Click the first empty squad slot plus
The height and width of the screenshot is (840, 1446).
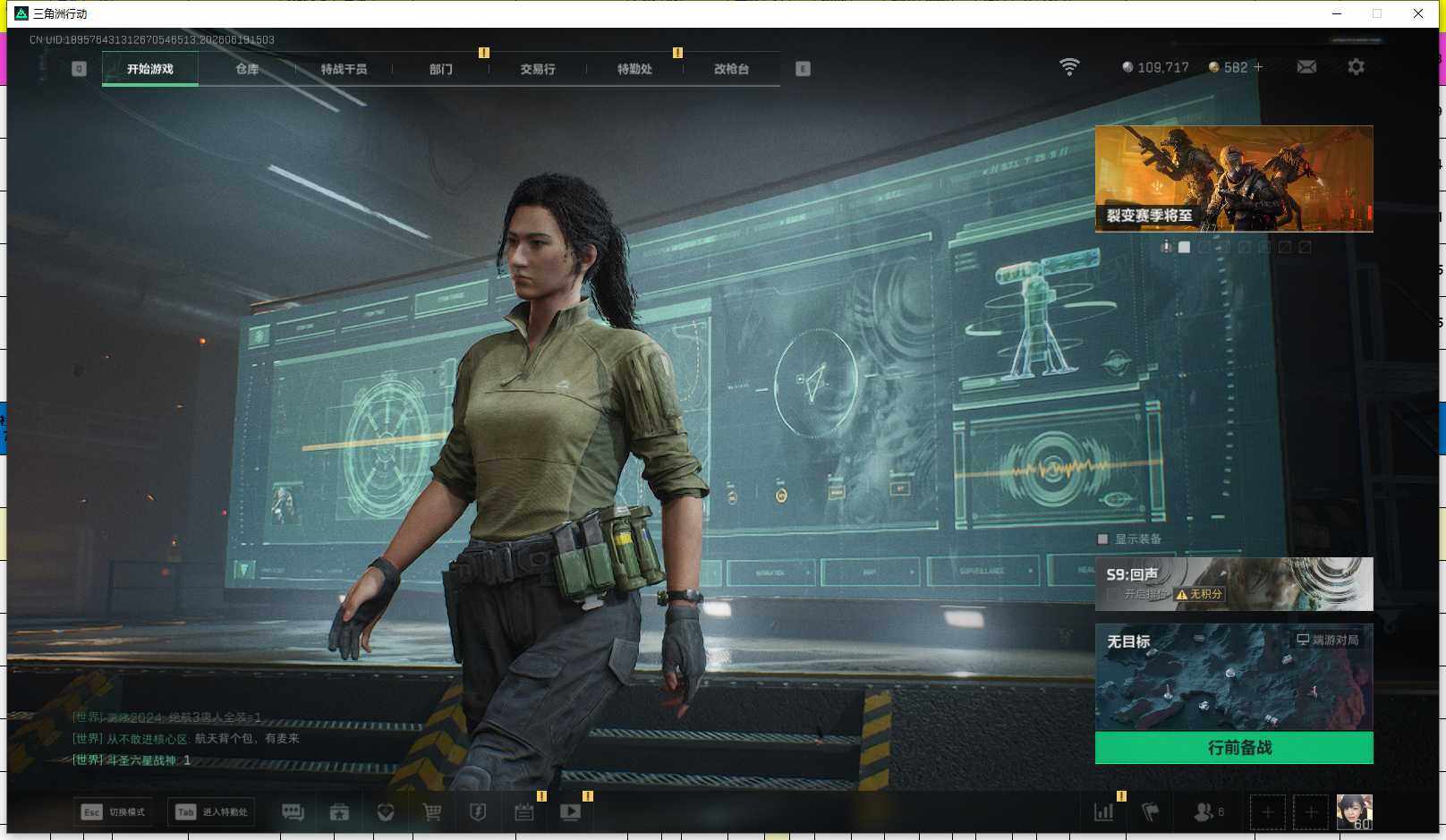(1268, 812)
